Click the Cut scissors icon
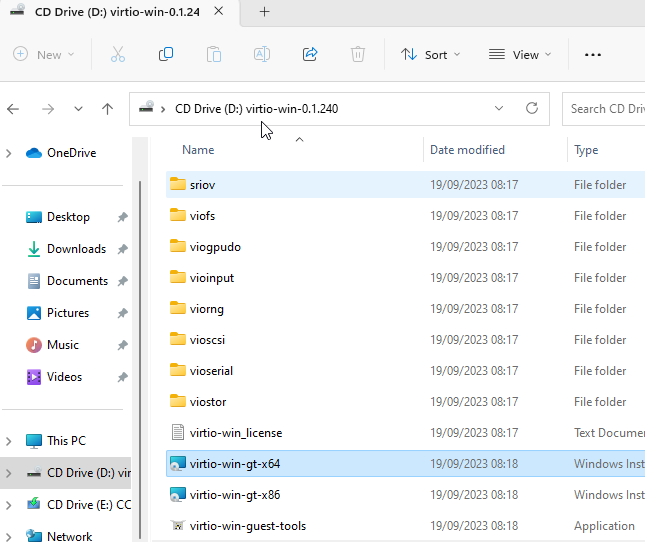Viewport: 645px width, 542px height. tap(118, 54)
